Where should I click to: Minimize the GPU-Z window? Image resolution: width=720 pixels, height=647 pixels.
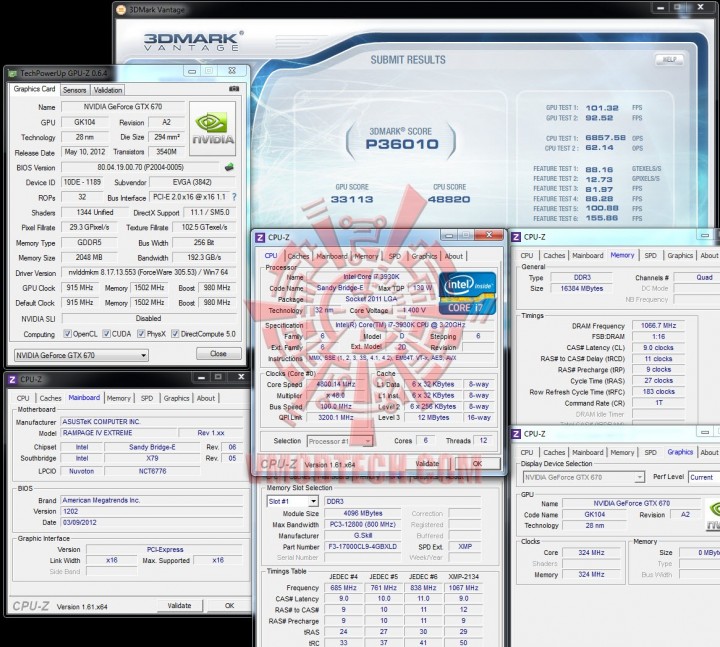tap(192, 71)
